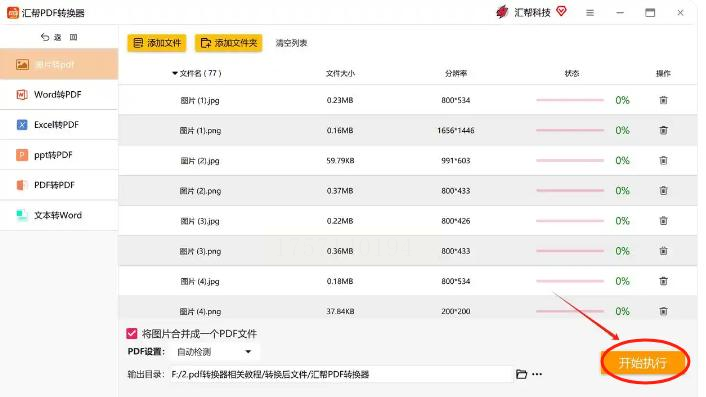Delete row 图片 (1).jpg with trash icon

coord(663,100)
